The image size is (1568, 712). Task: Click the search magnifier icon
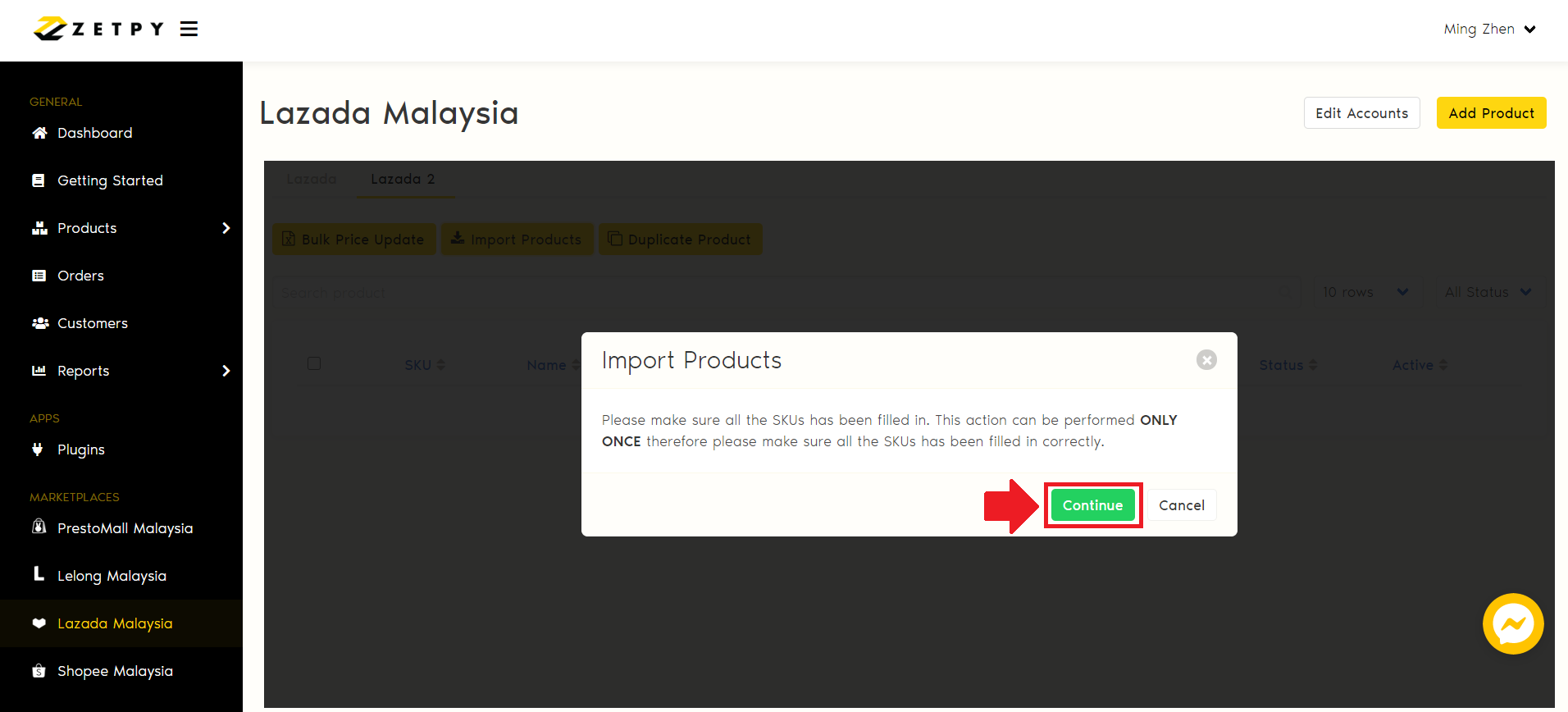[x=1286, y=293]
